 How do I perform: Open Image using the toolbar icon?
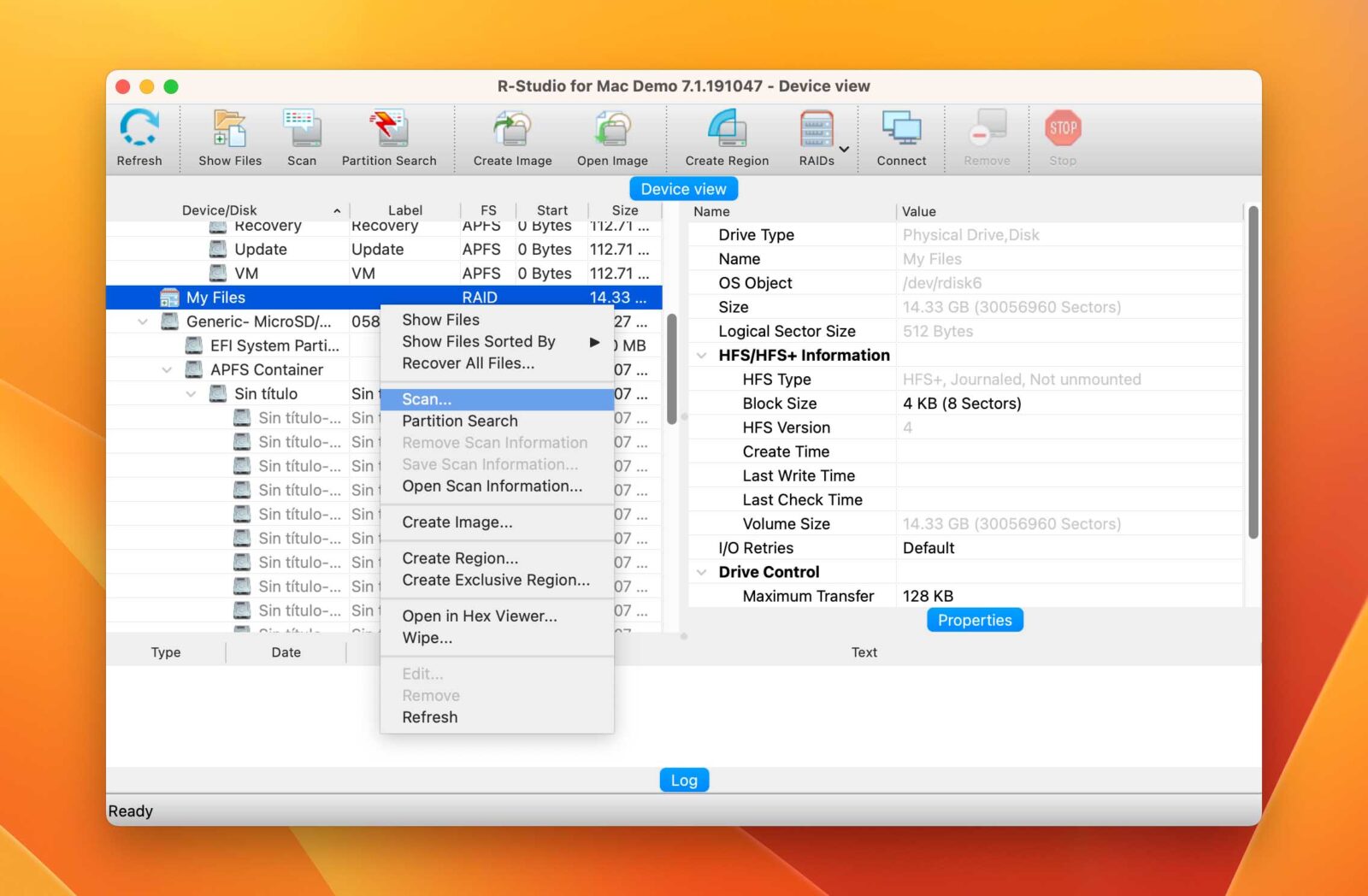click(611, 135)
